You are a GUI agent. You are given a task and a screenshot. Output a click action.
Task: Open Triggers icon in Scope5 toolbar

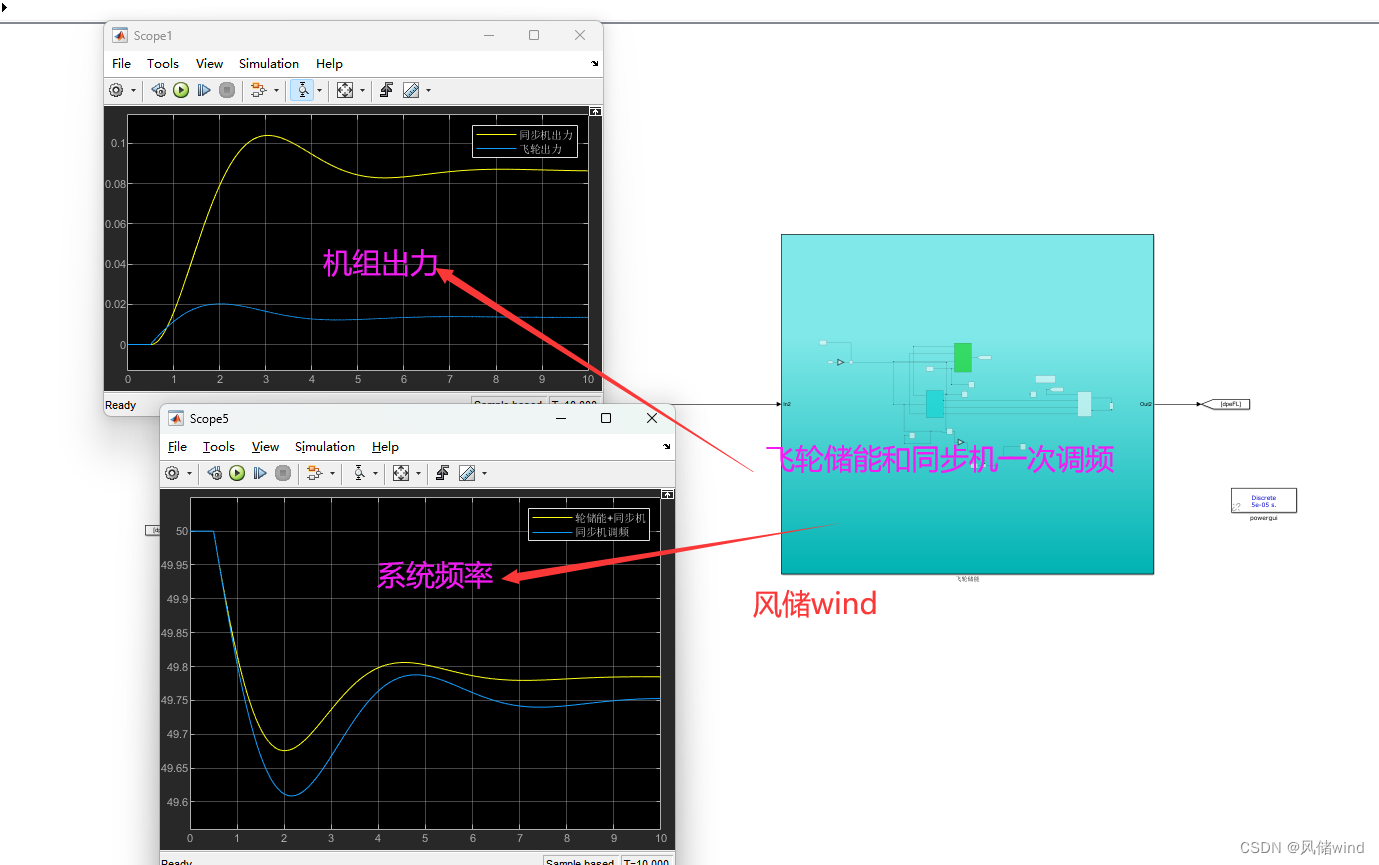[x=443, y=473]
